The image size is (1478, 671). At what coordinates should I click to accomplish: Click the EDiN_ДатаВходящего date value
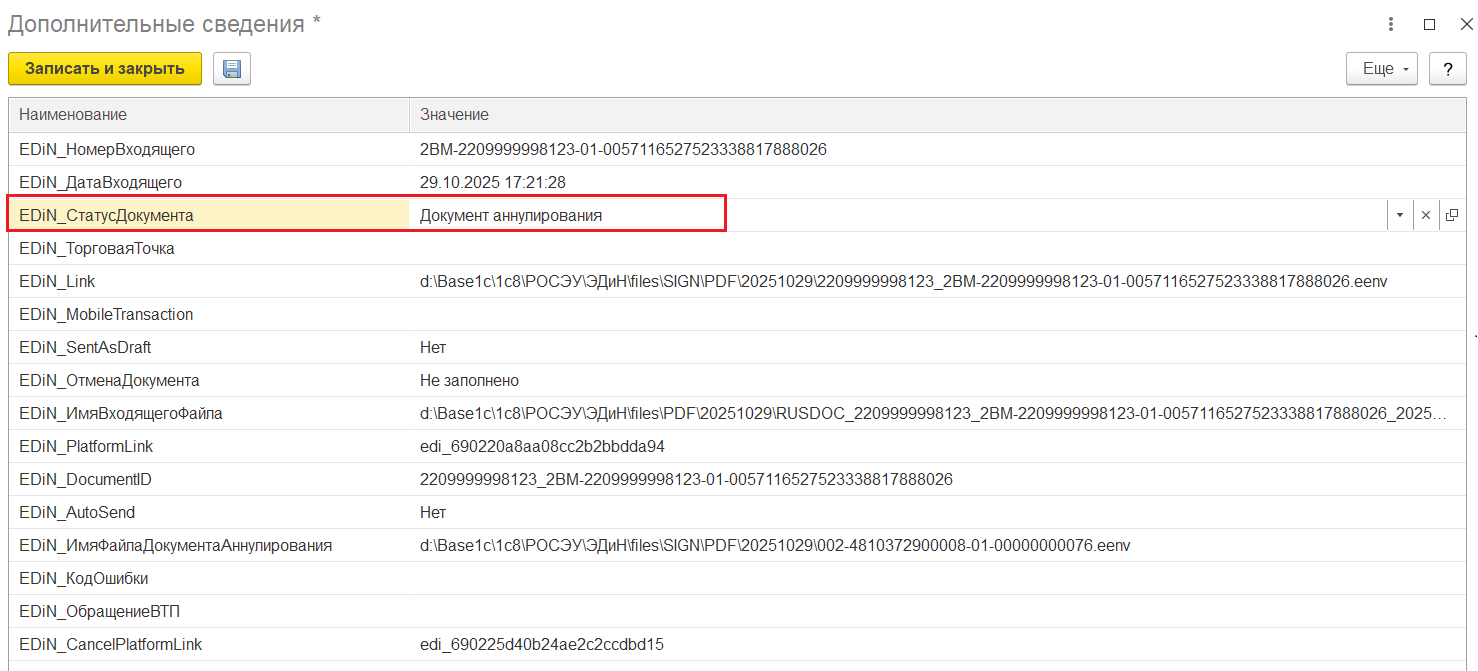[493, 182]
